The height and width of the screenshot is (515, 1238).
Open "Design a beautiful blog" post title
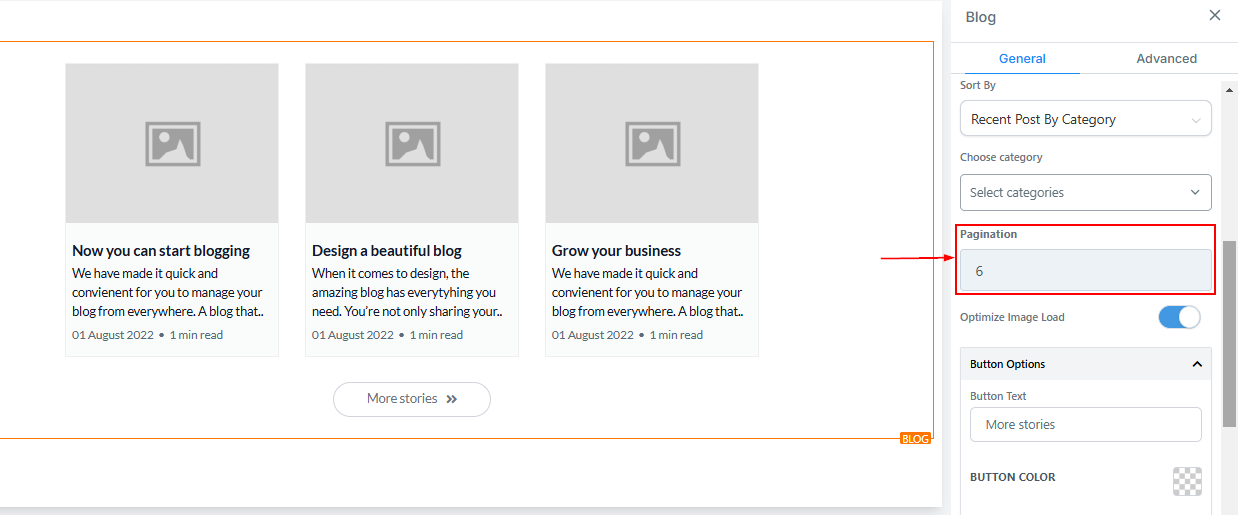click(387, 251)
